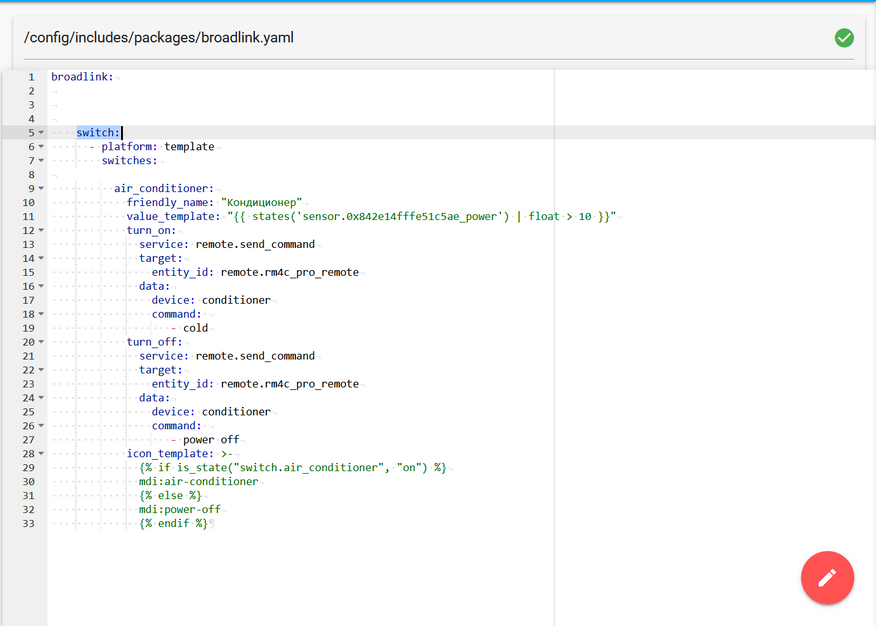Click 'remote.send_command' on line 13
Viewport: 876px width, 626px height.
click(x=255, y=244)
